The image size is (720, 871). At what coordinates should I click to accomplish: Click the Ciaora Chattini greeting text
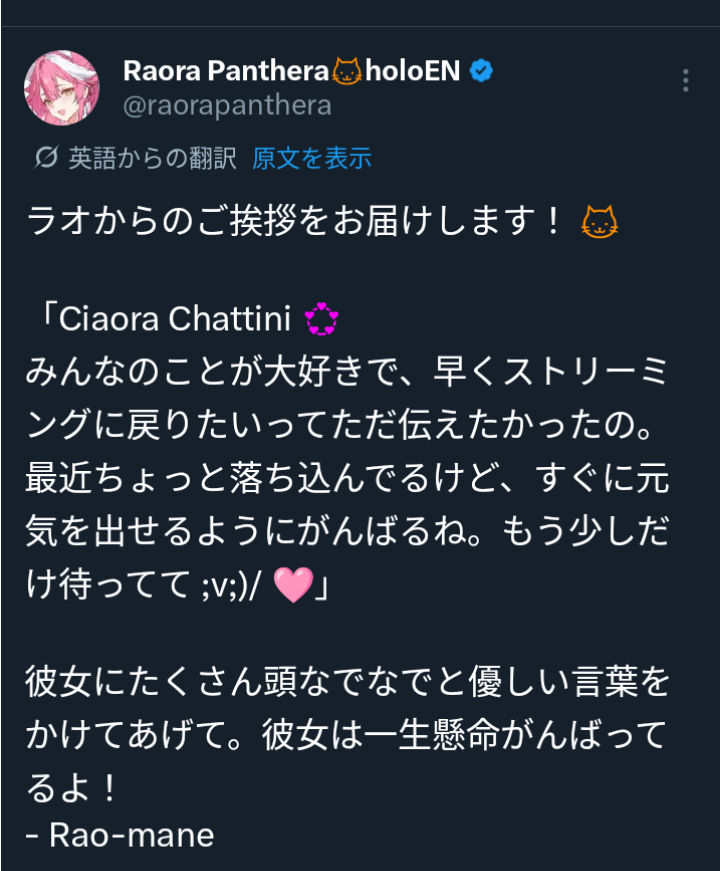point(175,320)
